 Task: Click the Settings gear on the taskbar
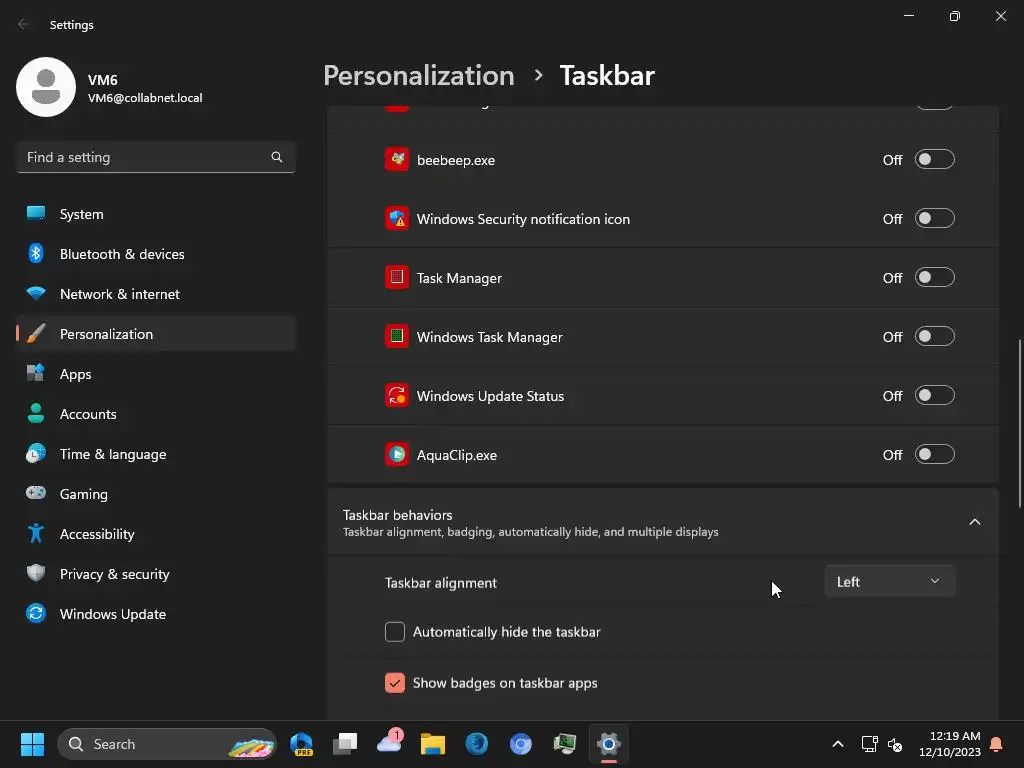[609, 744]
